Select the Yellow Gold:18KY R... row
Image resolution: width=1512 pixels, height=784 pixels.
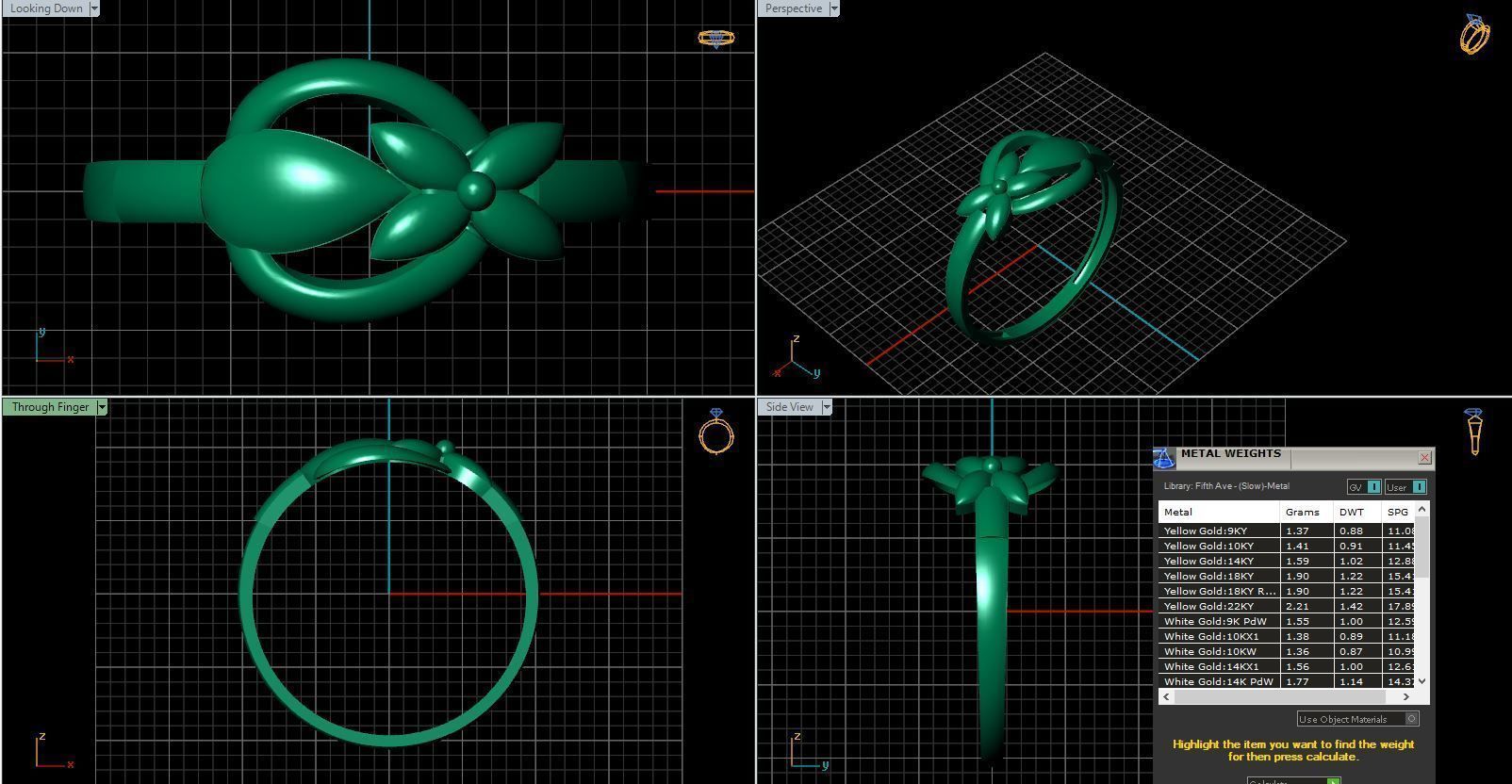(x=1287, y=591)
